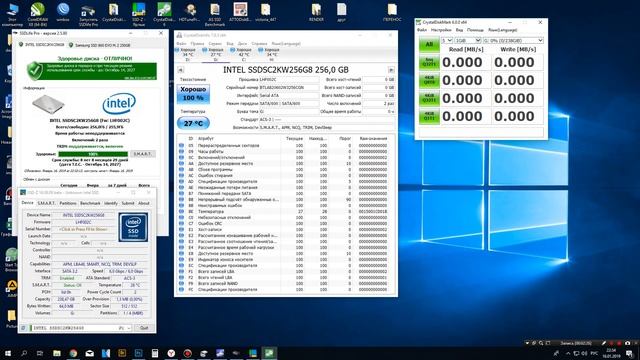This screenshot has width=640, height=360.
Task: Click the small icon left of SSD-Z drive selector
Action: (24, 328)
